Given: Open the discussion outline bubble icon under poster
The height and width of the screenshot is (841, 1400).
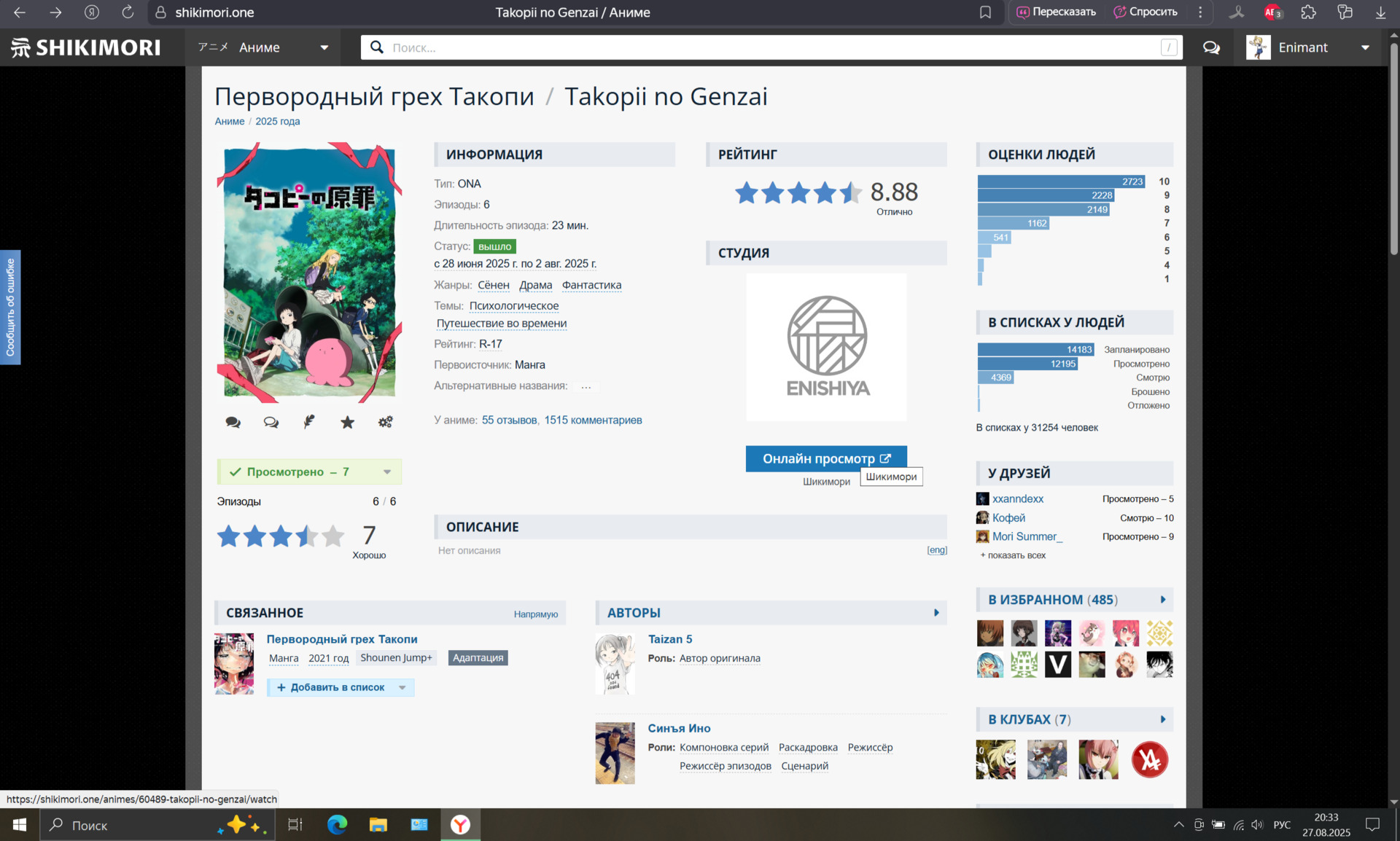Looking at the screenshot, I should tap(271, 422).
